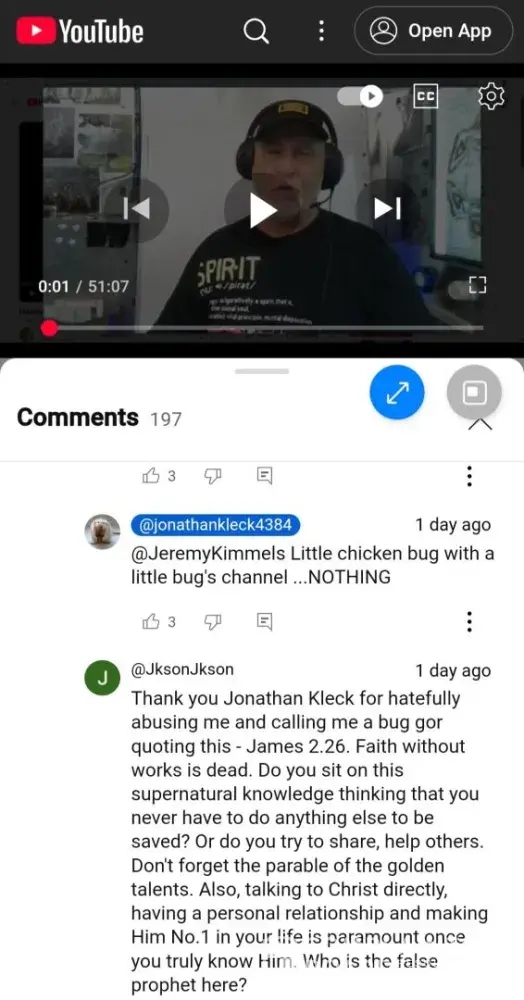Enter fullscreen with the corner brackets icon
Screen dimensions: 524x1000
477,285
